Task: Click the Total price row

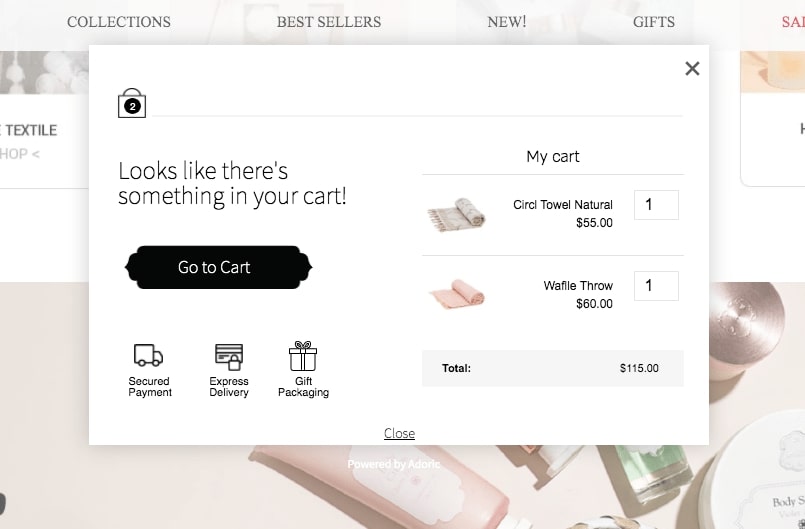Action: tap(553, 368)
